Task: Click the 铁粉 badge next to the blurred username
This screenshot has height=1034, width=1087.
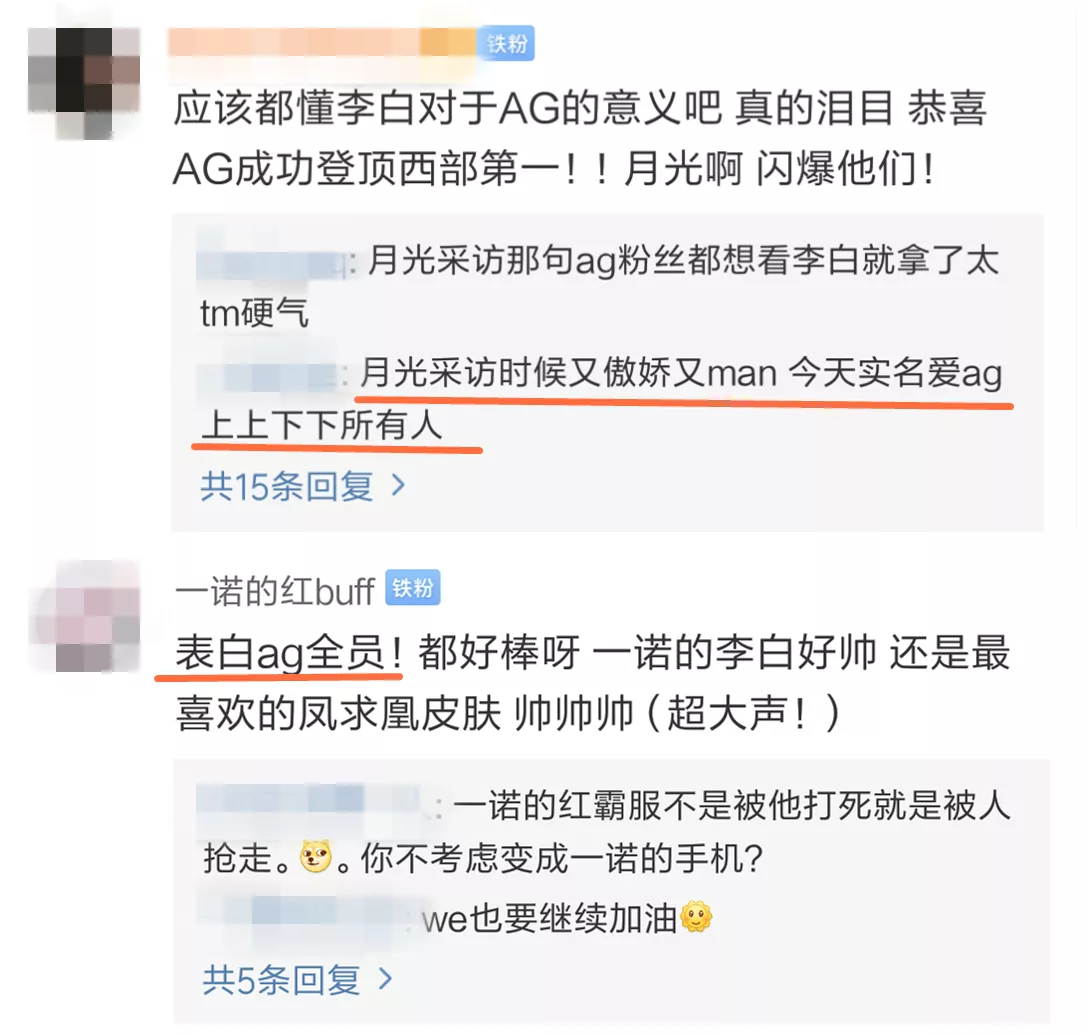Action: click(x=507, y=44)
